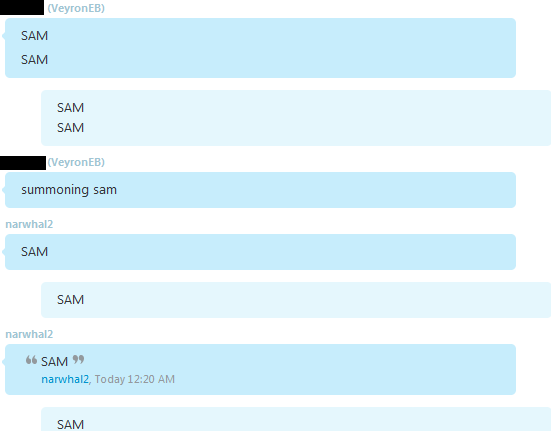This screenshot has height=431, width=551.
Task: Click narwhal2 name above the quoted message
Action: tap(29, 334)
